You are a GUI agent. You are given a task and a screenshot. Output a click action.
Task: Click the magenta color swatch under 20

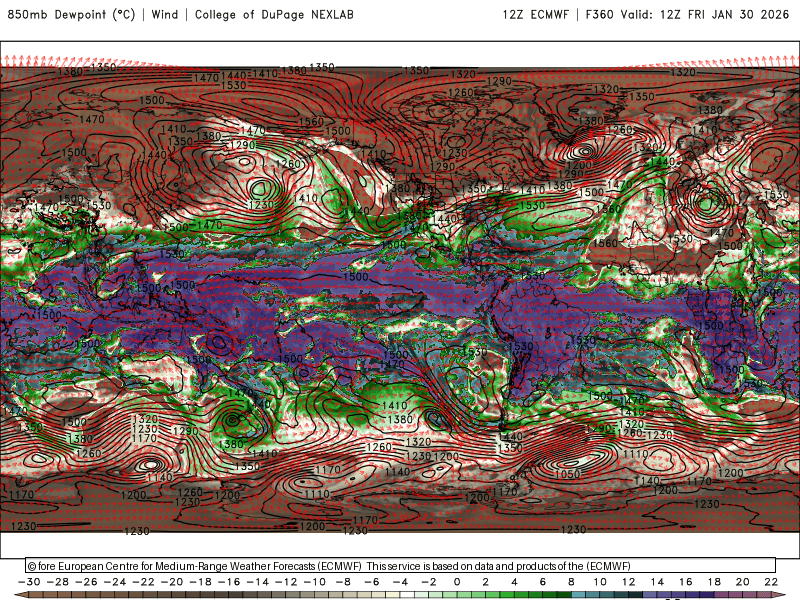click(x=750, y=595)
